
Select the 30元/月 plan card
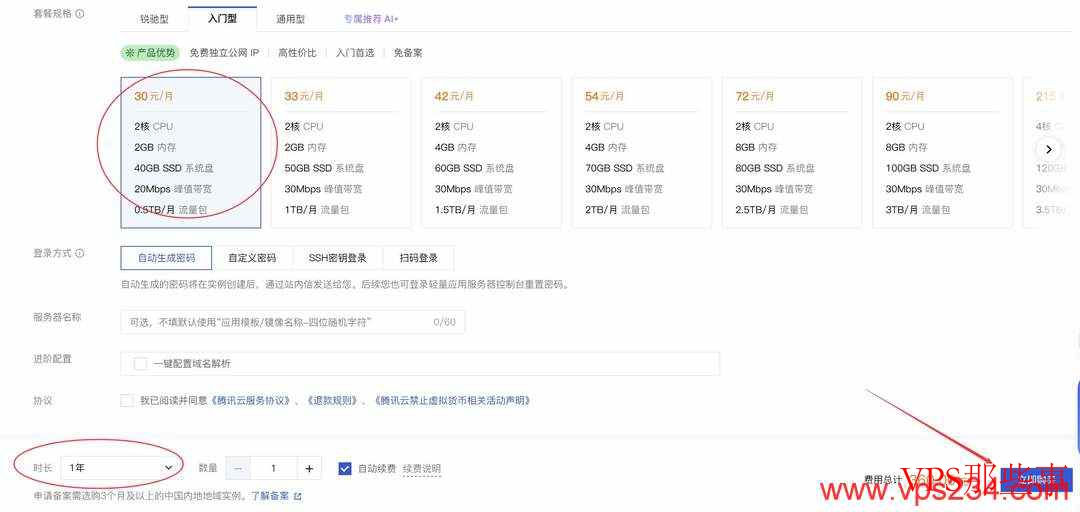tap(191, 152)
